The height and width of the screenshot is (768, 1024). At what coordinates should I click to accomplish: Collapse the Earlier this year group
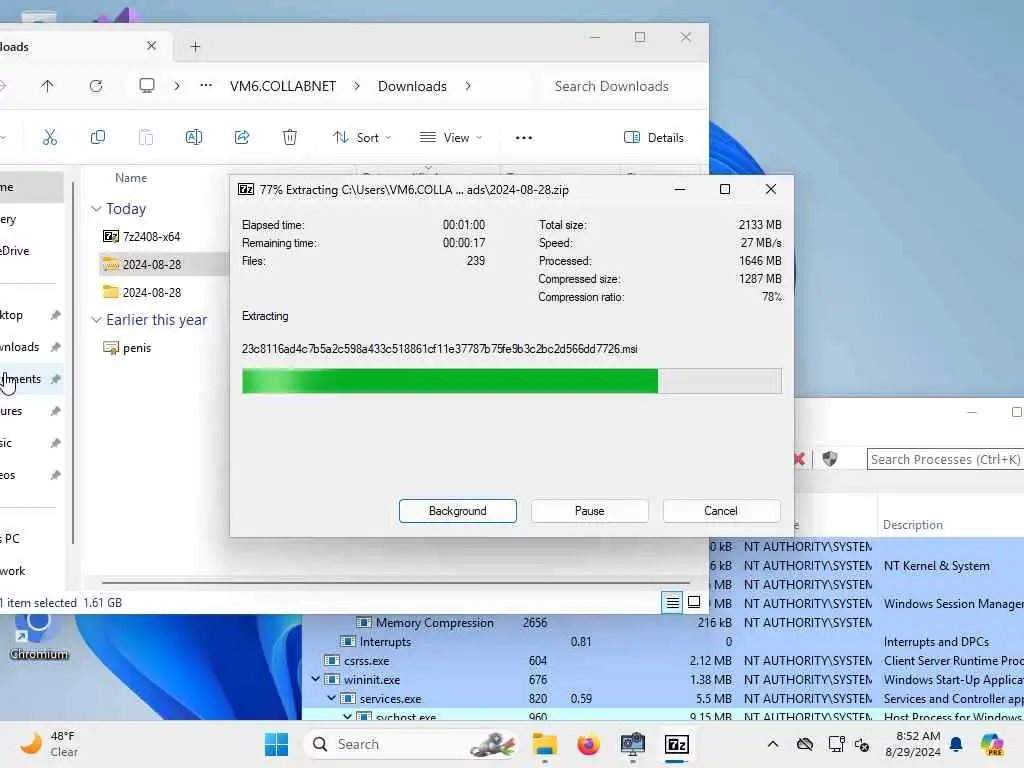pyautogui.click(x=96, y=319)
